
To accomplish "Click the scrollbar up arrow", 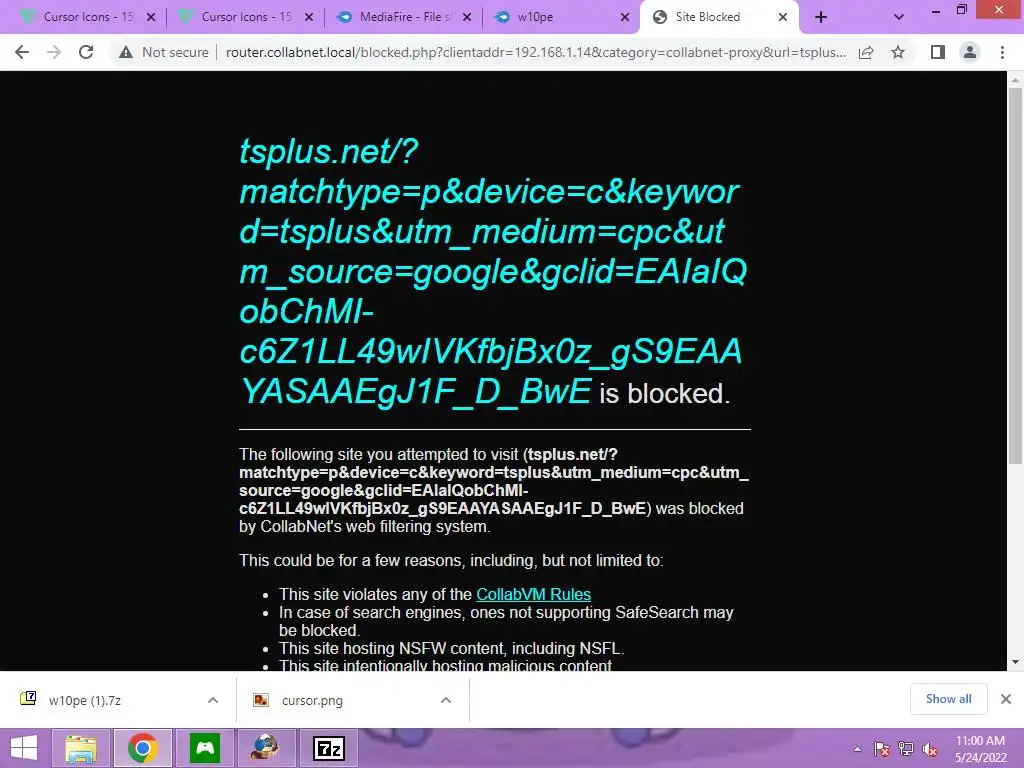I will [1015, 80].
